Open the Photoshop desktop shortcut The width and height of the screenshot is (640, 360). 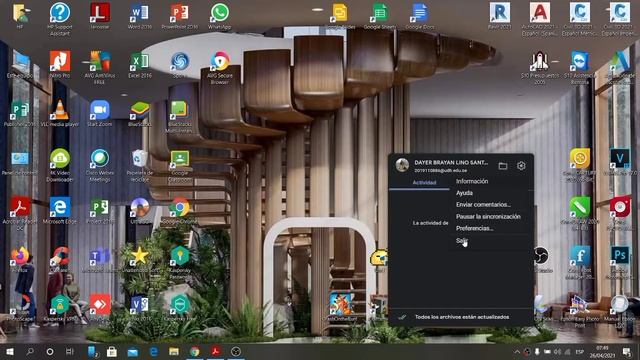pyautogui.click(x=620, y=261)
